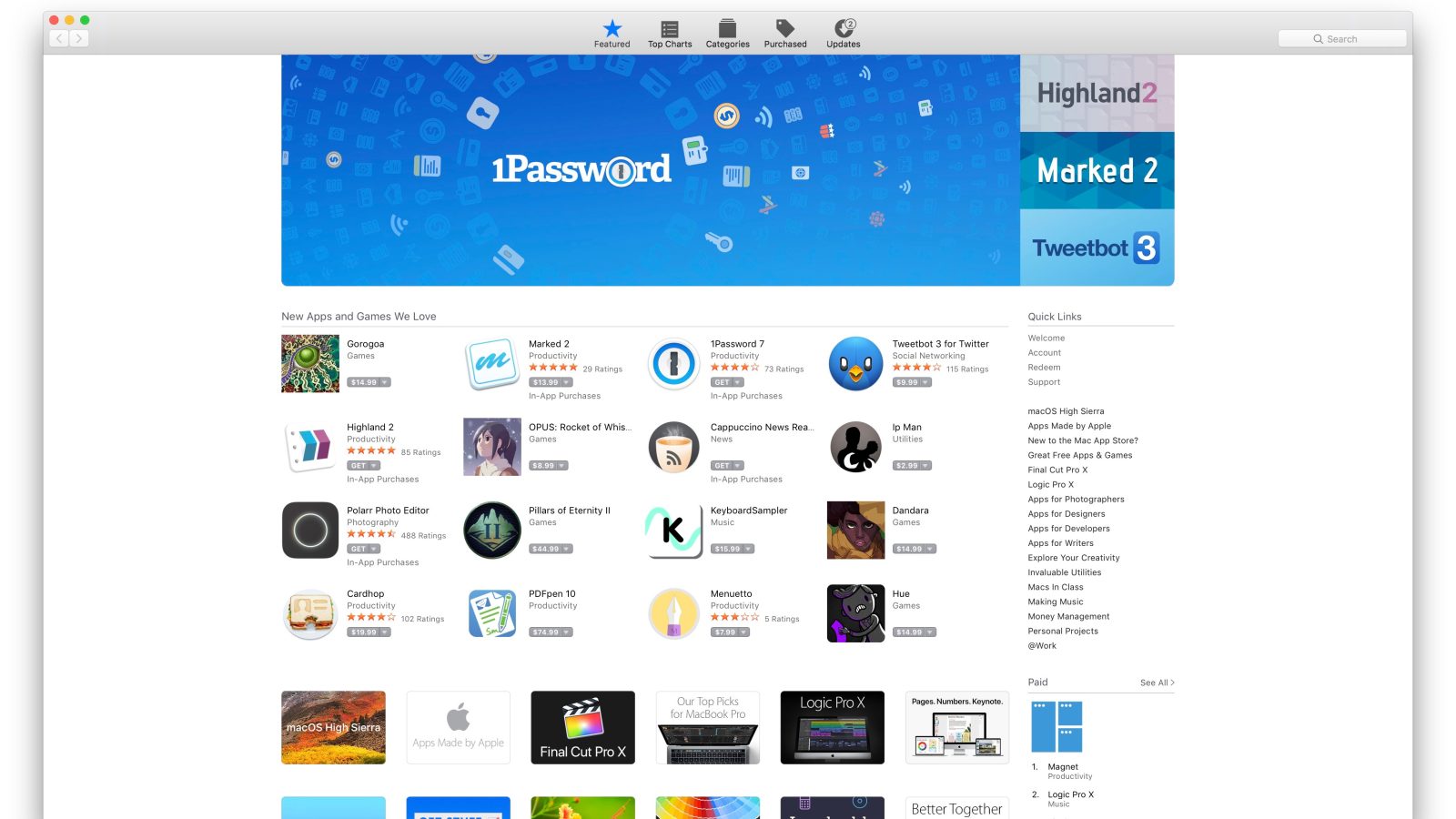Open the $44.99 price dropdown for Pillars of Eternity II

point(567,549)
